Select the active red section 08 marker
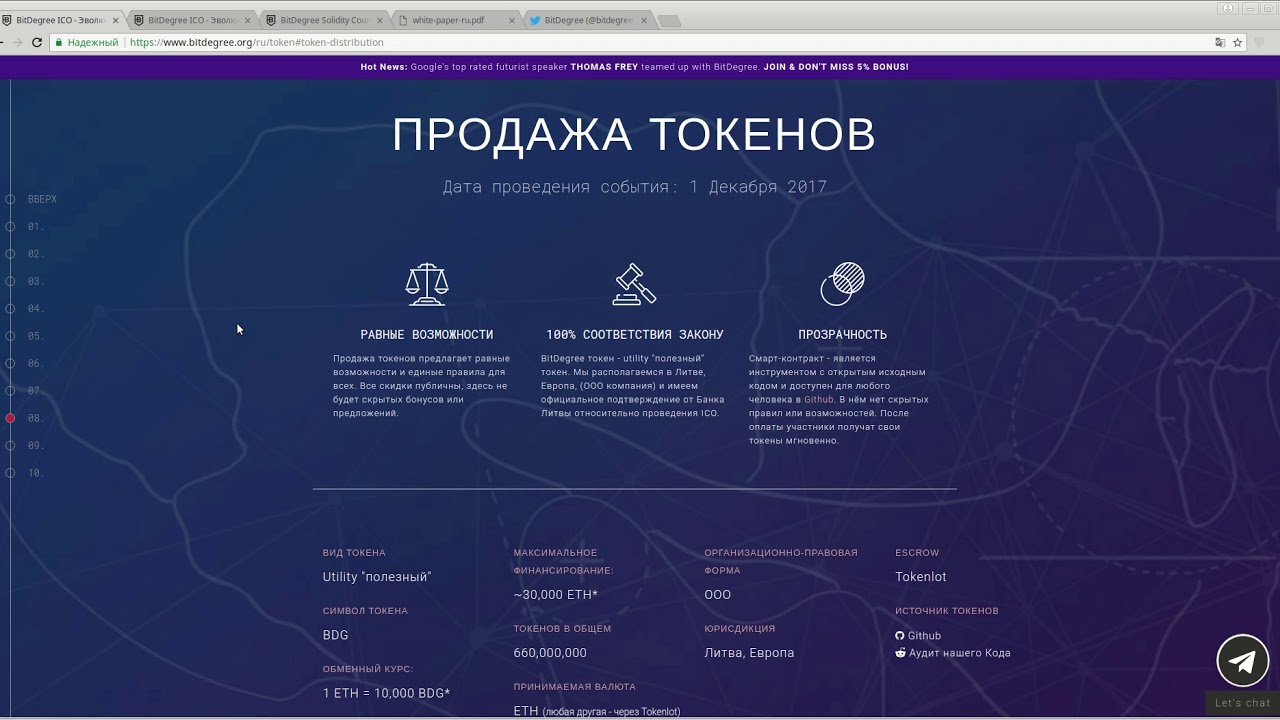The width and height of the screenshot is (1280, 720). coord(10,418)
